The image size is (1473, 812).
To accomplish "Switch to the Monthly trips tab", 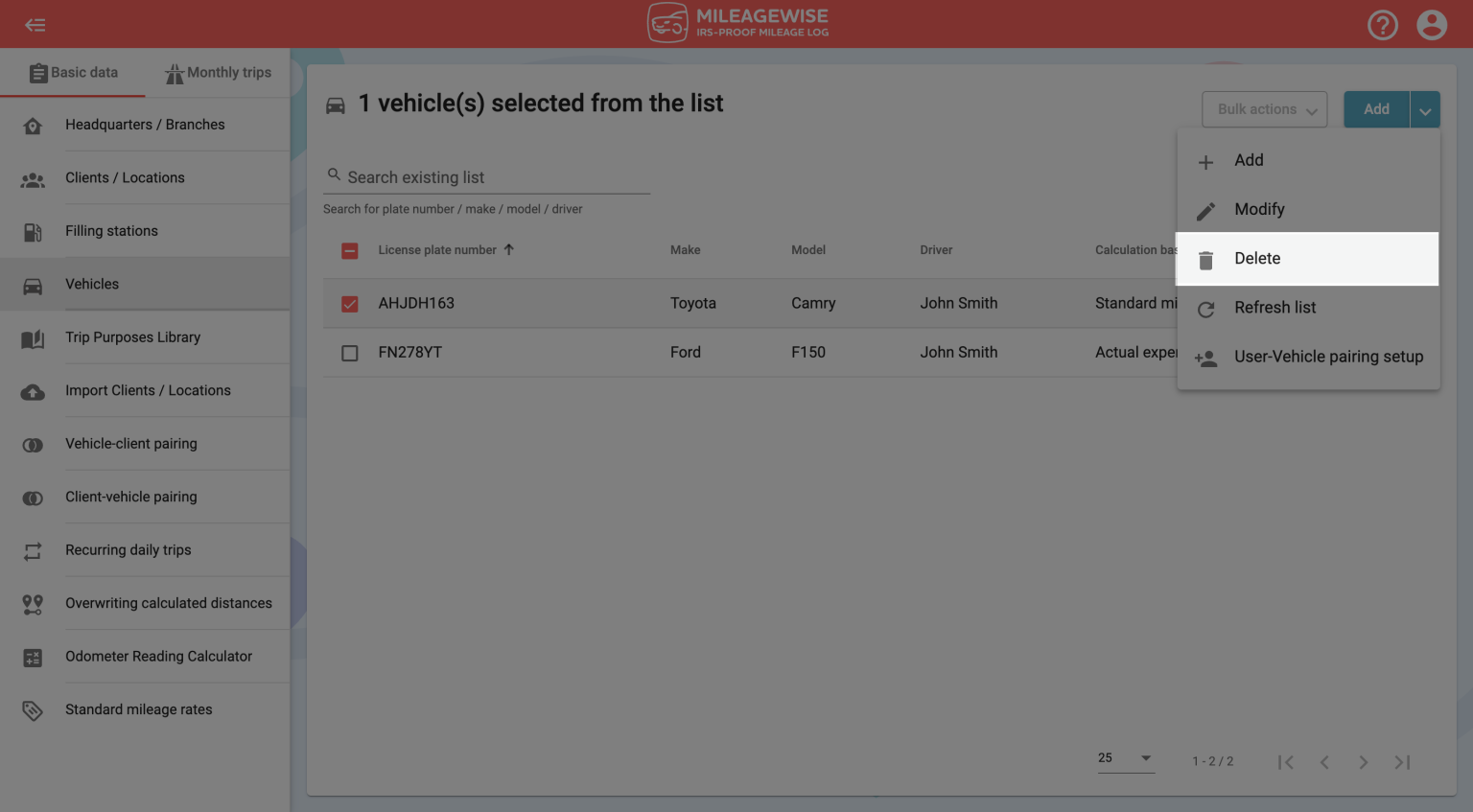I will click(218, 72).
